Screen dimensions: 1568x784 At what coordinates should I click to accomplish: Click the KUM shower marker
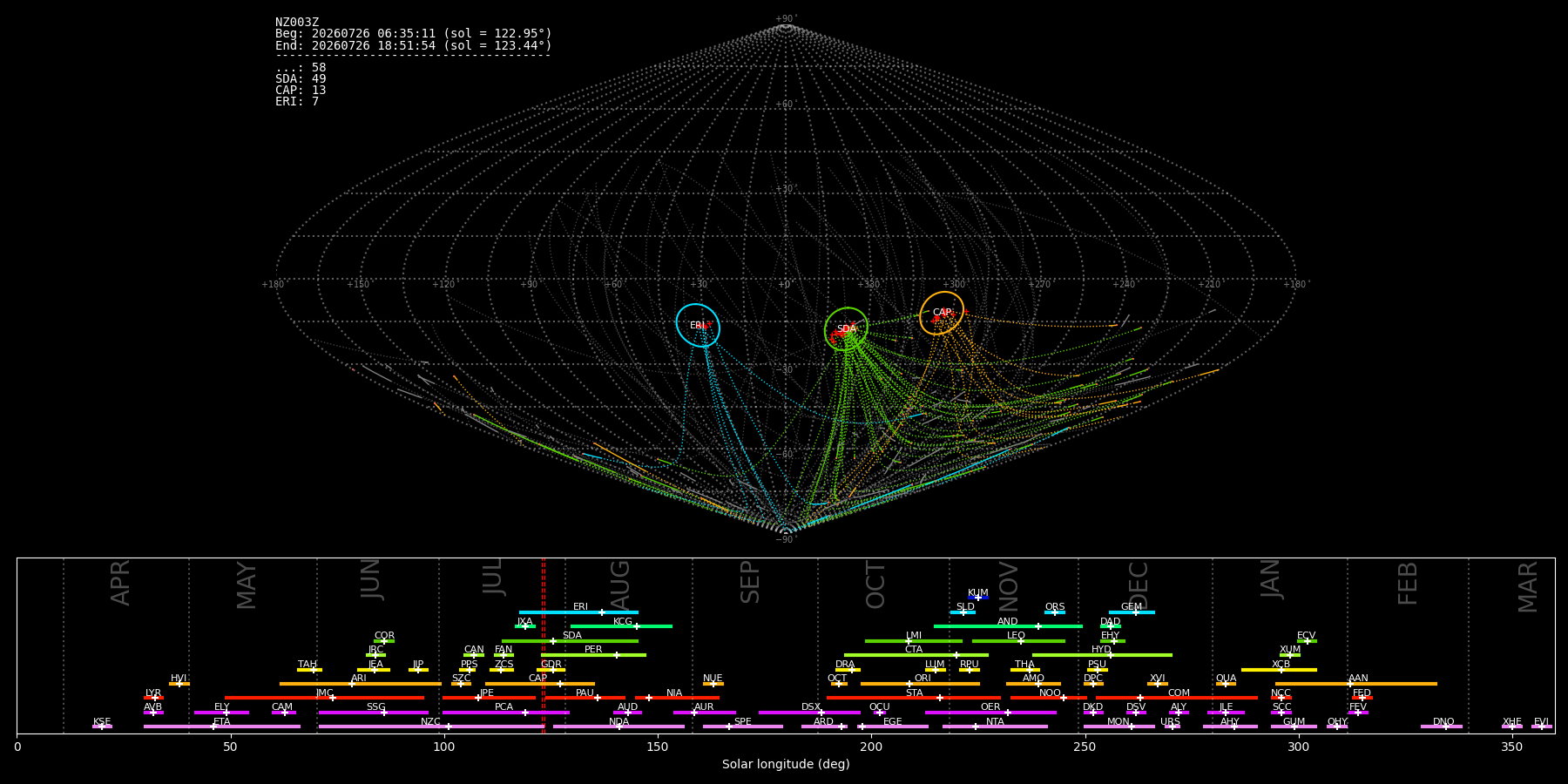tap(978, 598)
